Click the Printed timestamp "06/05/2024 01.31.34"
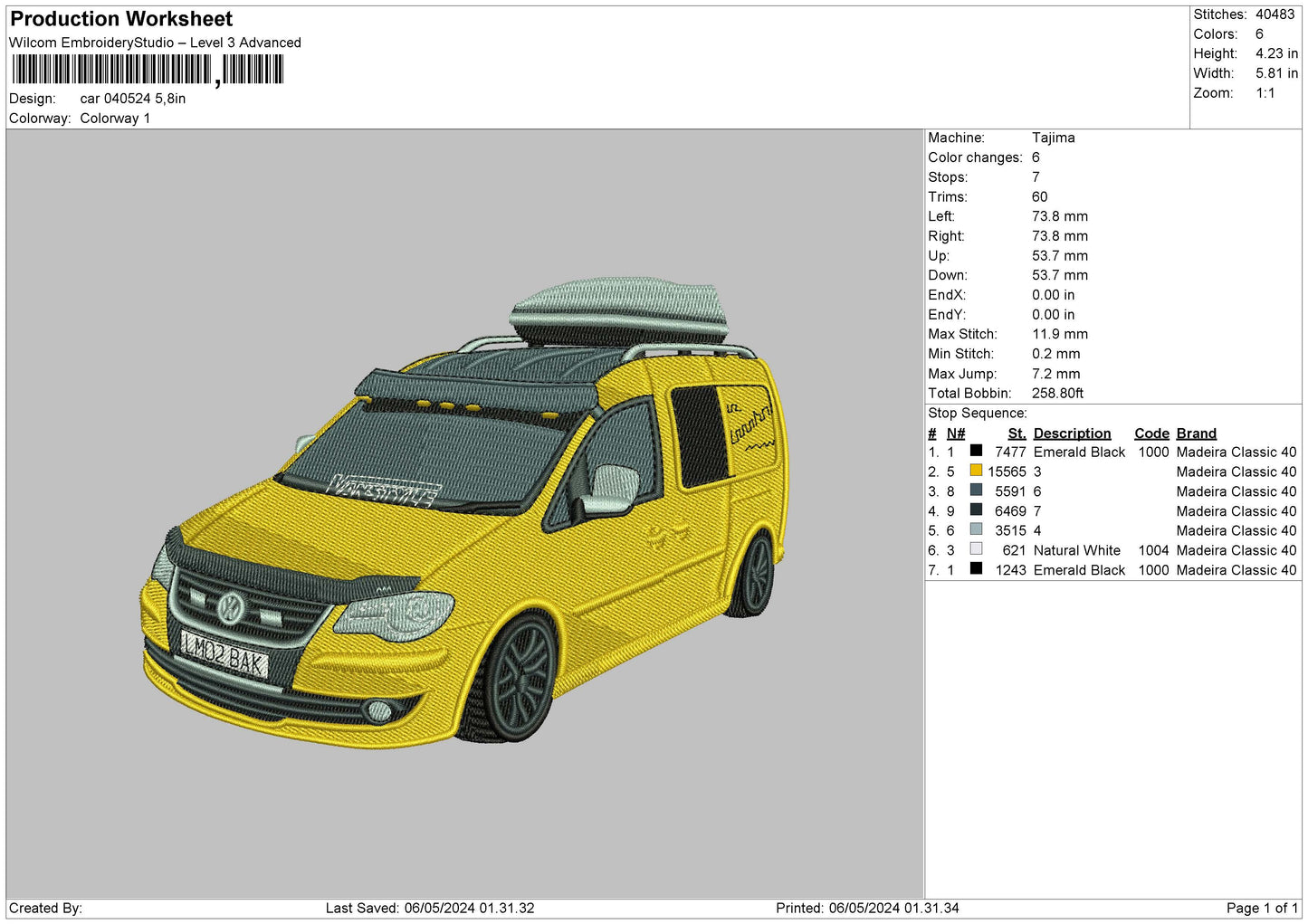 (893, 909)
